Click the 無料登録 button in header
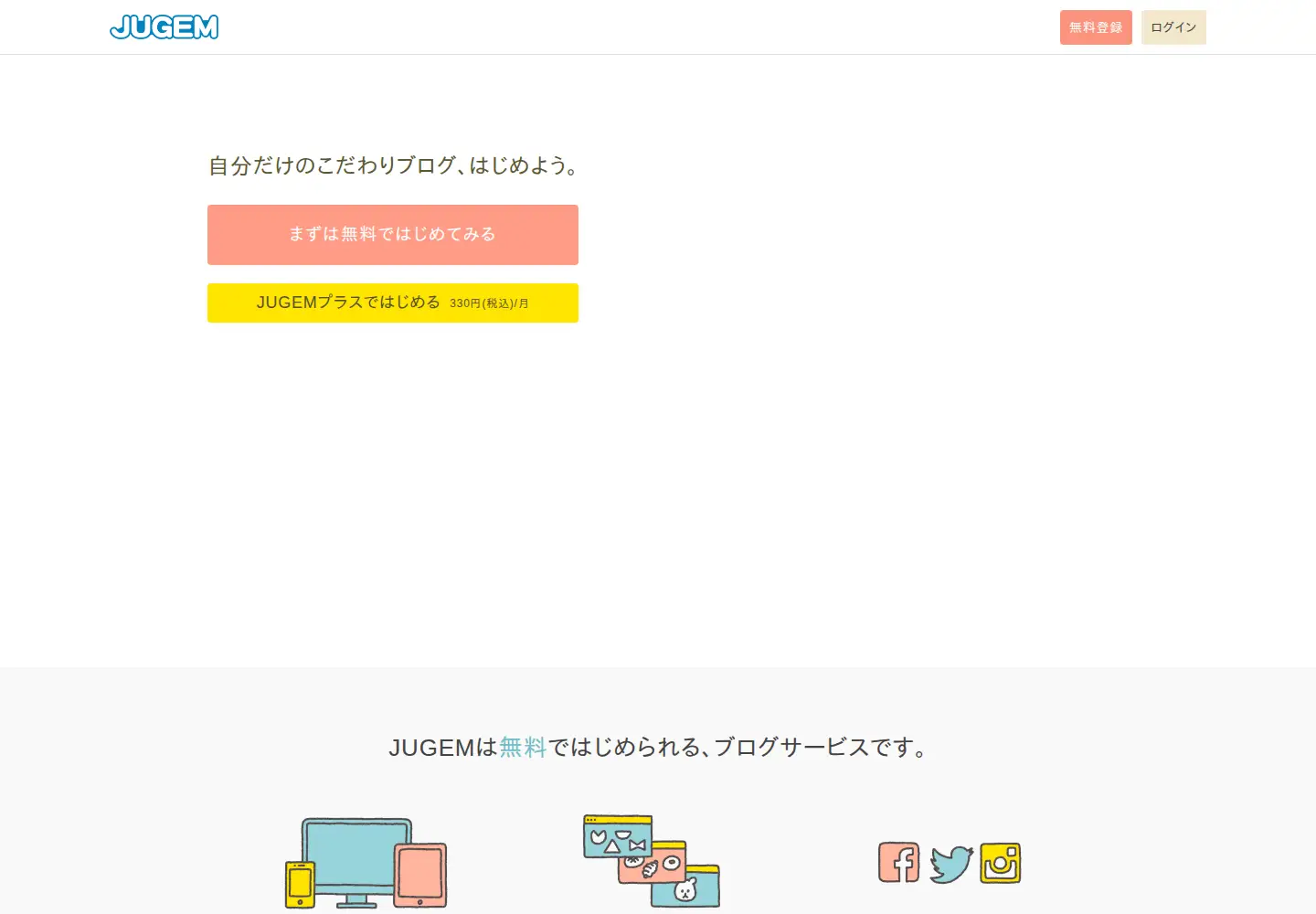This screenshot has width=1316, height=914. (x=1096, y=27)
